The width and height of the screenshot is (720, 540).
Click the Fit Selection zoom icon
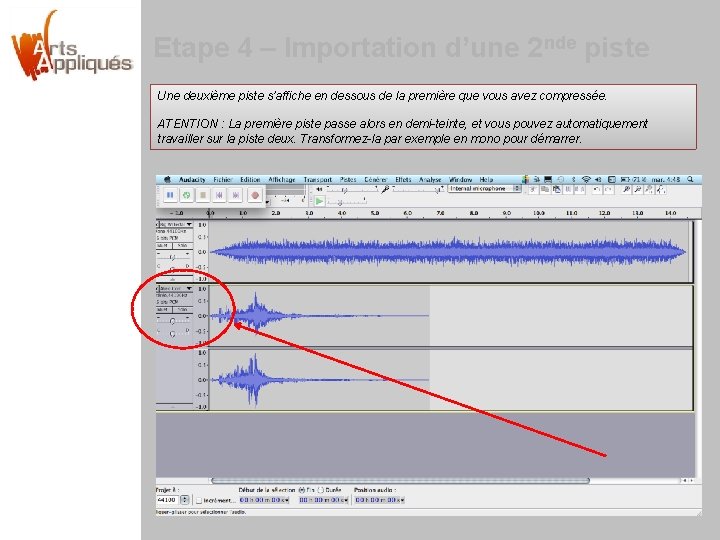(x=649, y=189)
